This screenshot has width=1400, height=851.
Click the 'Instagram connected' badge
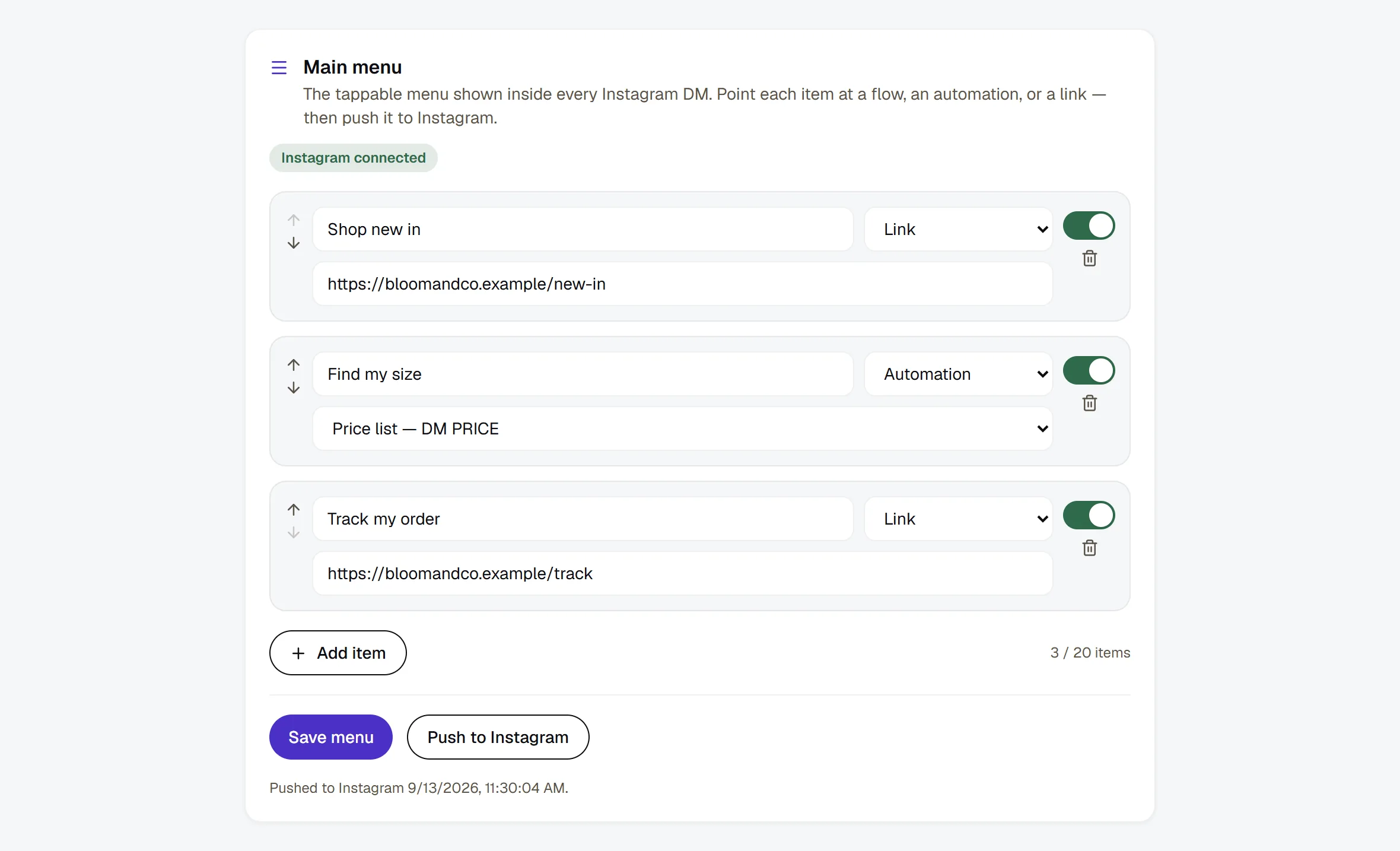[354, 158]
